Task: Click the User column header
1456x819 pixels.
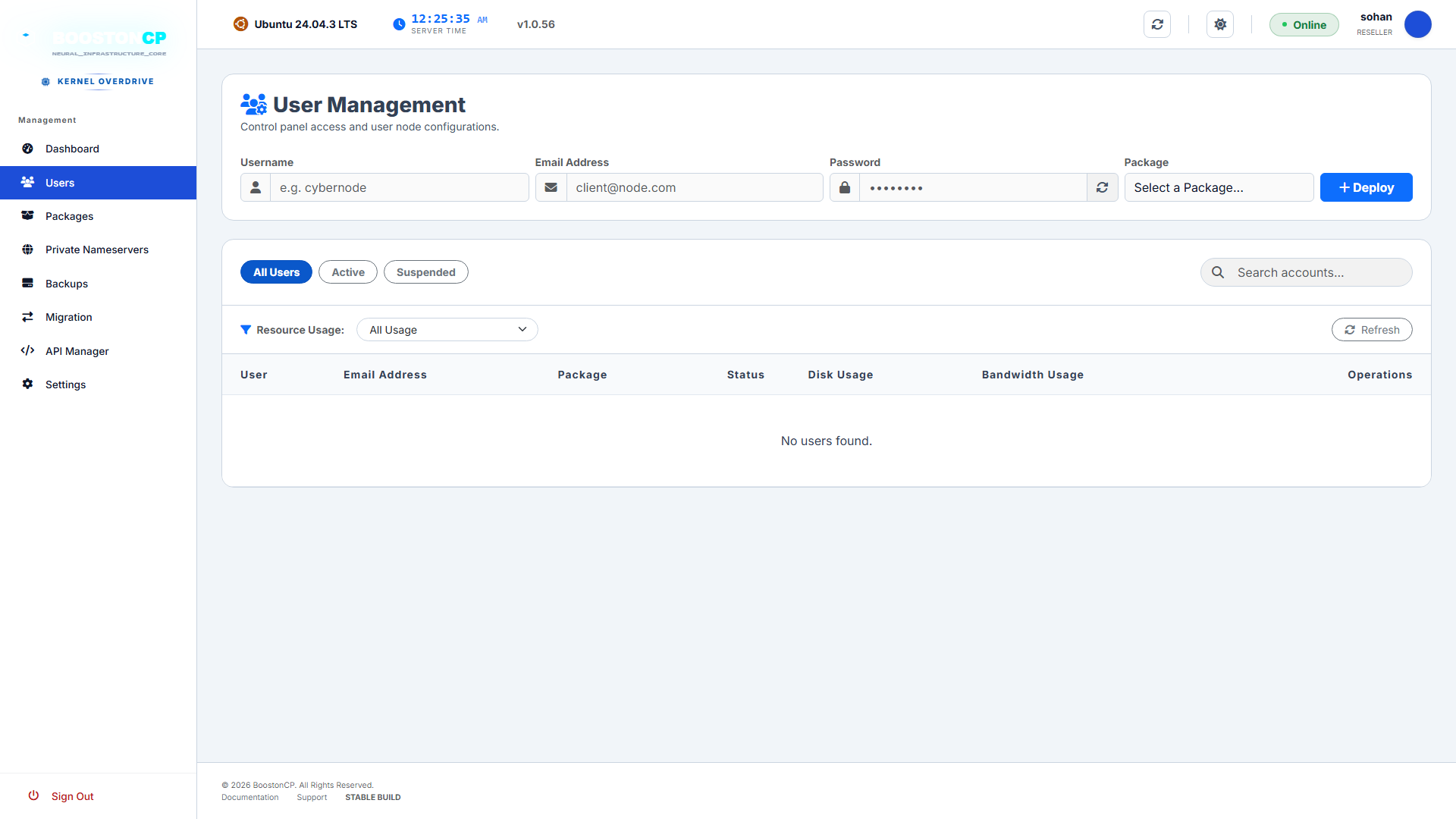Action: click(254, 375)
